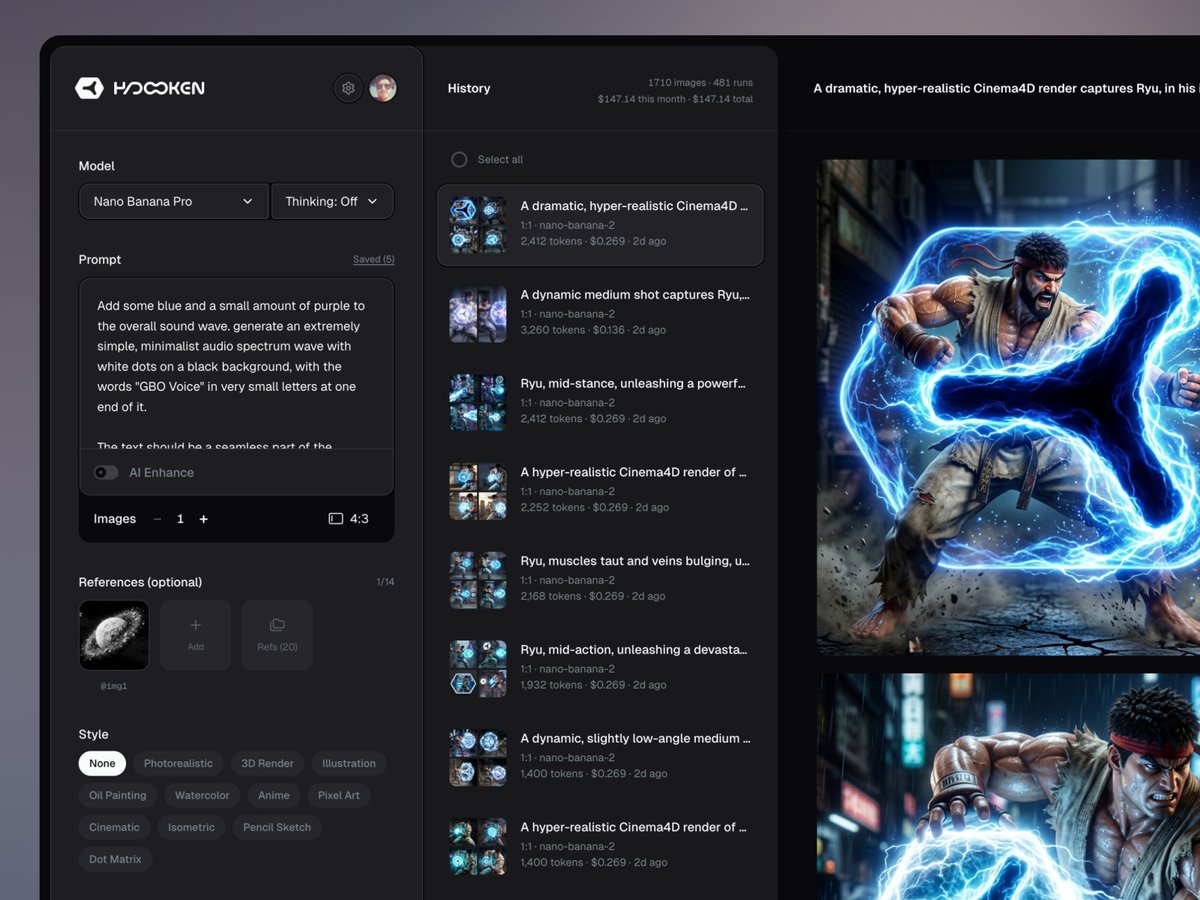Check the Select all radio button
The height and width of the screenshot is (900, 1200).
pos(459,159)
